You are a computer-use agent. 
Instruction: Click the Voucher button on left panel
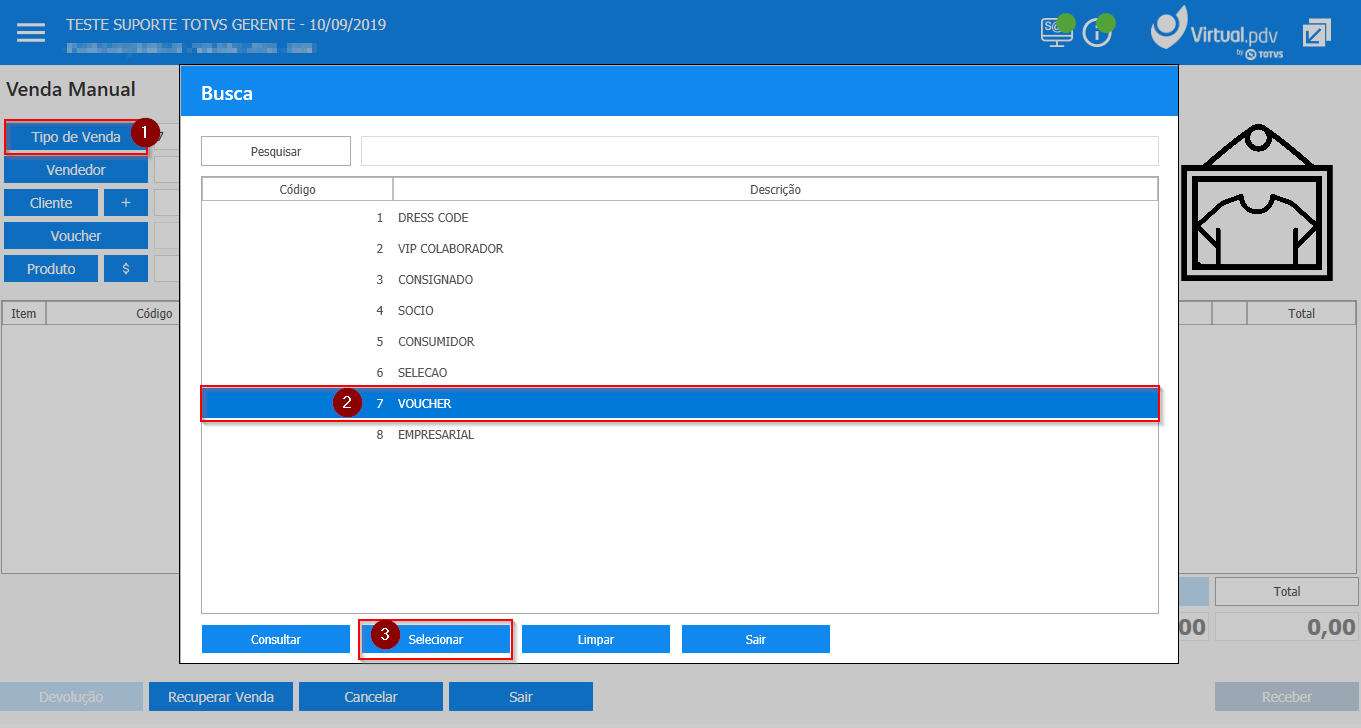tap(76, 236)
